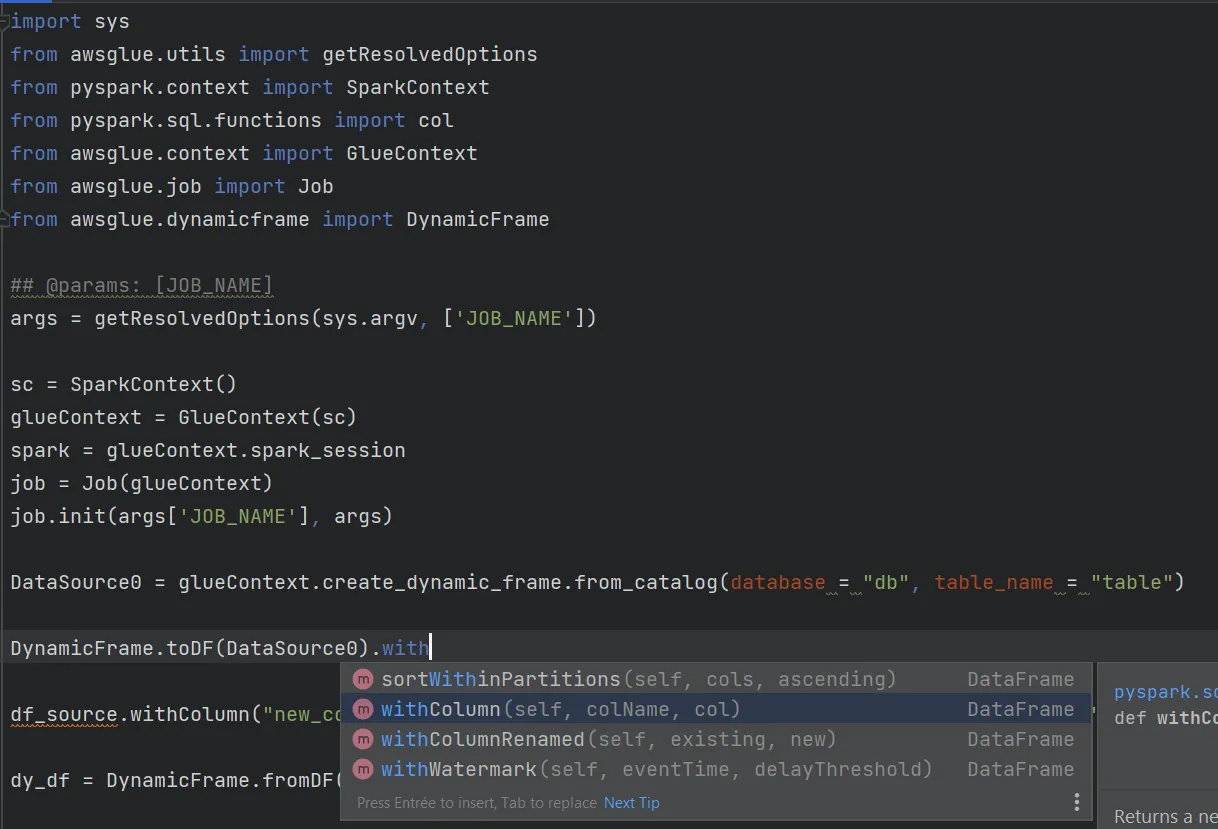This screenshot has height=829, width=1218.
Task: Click SparkContext in the pyspark.context import
Action: pos(418,87)
